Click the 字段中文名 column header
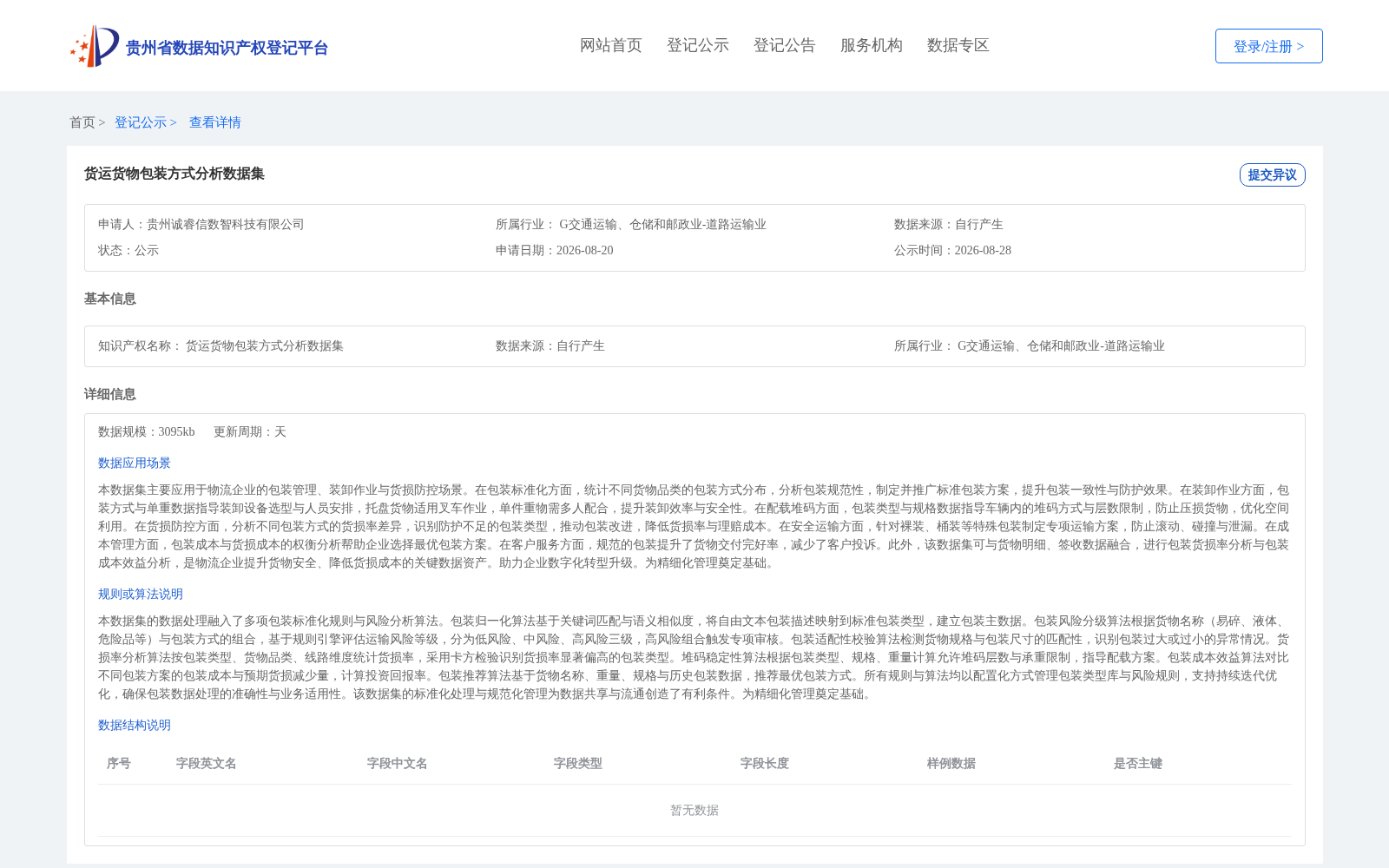This screenshot has width=1389, height=868. click(x=398, y=763)
